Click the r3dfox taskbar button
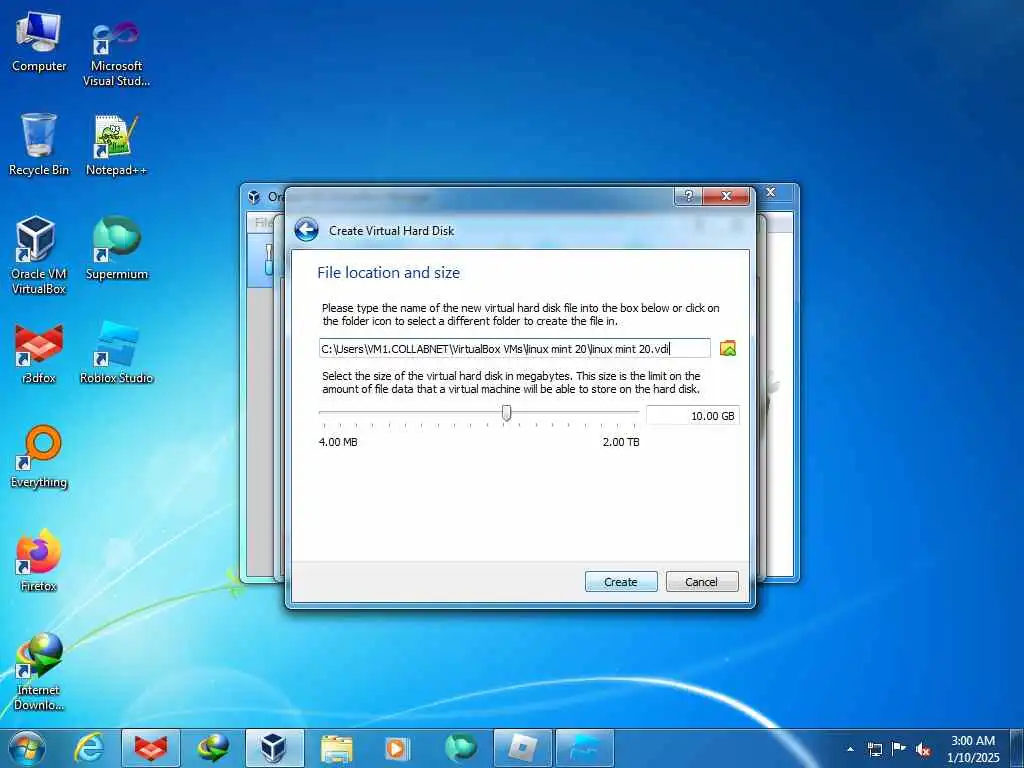 click(x=151, y=748)
